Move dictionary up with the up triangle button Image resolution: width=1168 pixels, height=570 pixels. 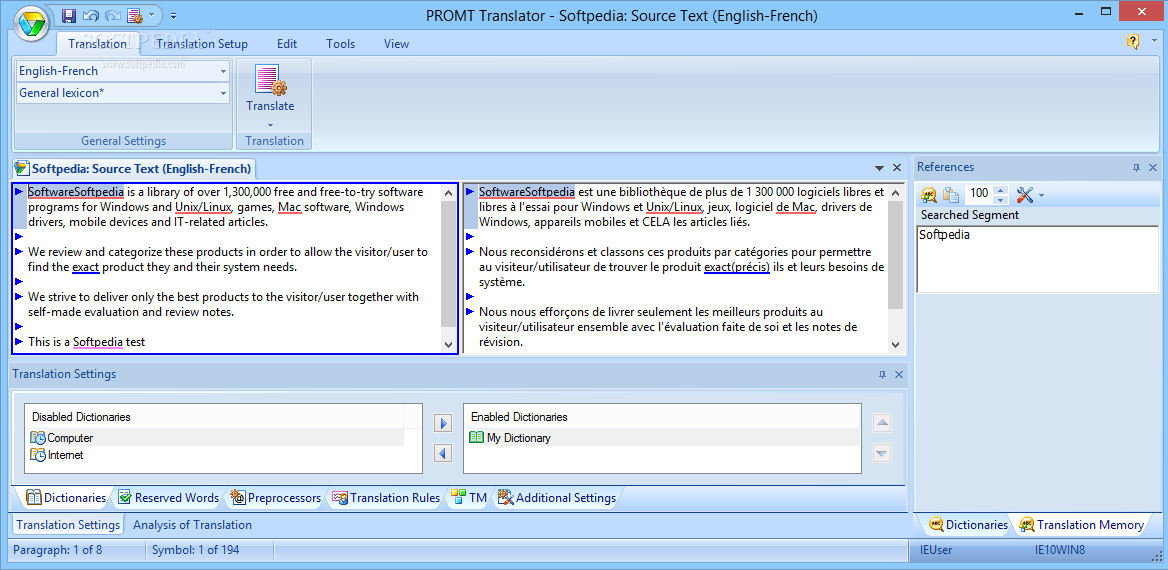point(882,423)
